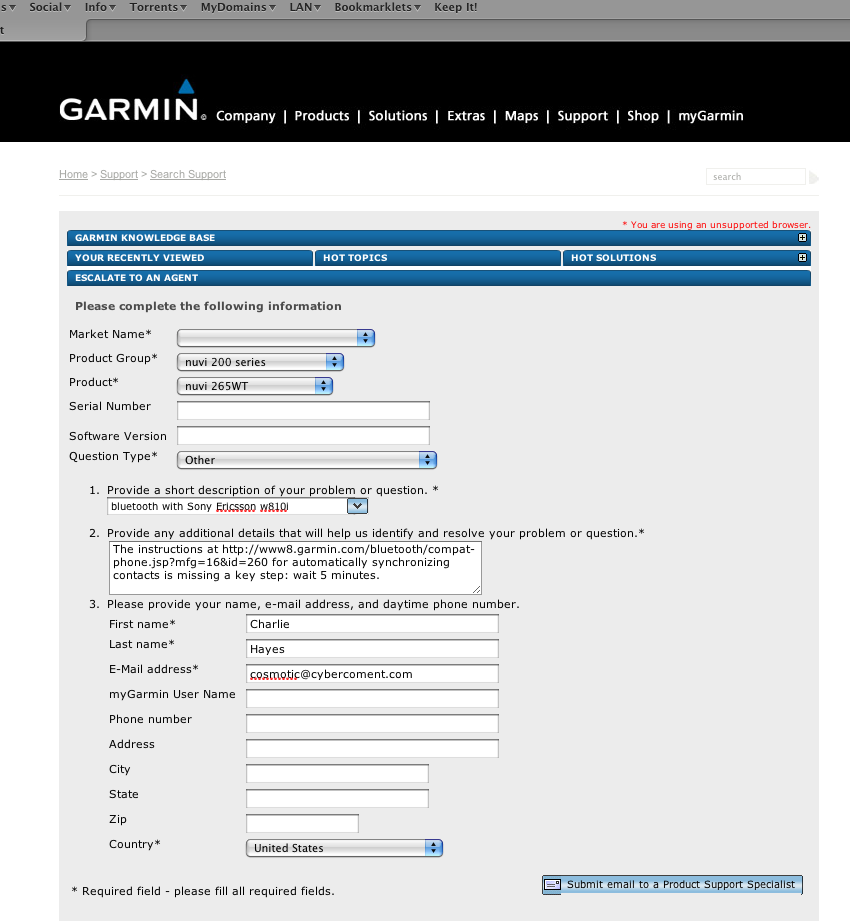Image resolution: width=850 pixels, height=921 pixels.
Task: Open myGarmin in Garmin navigation
Action: pos(711,116)
